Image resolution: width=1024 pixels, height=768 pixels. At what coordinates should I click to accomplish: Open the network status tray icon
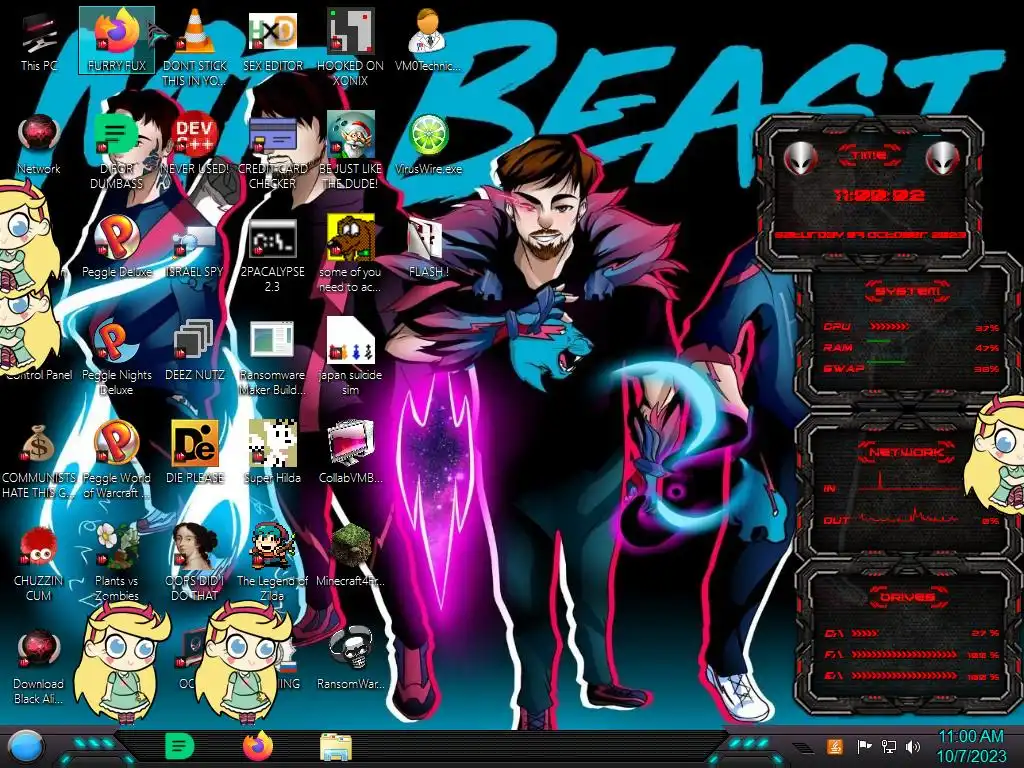click(x=889, y=746)
